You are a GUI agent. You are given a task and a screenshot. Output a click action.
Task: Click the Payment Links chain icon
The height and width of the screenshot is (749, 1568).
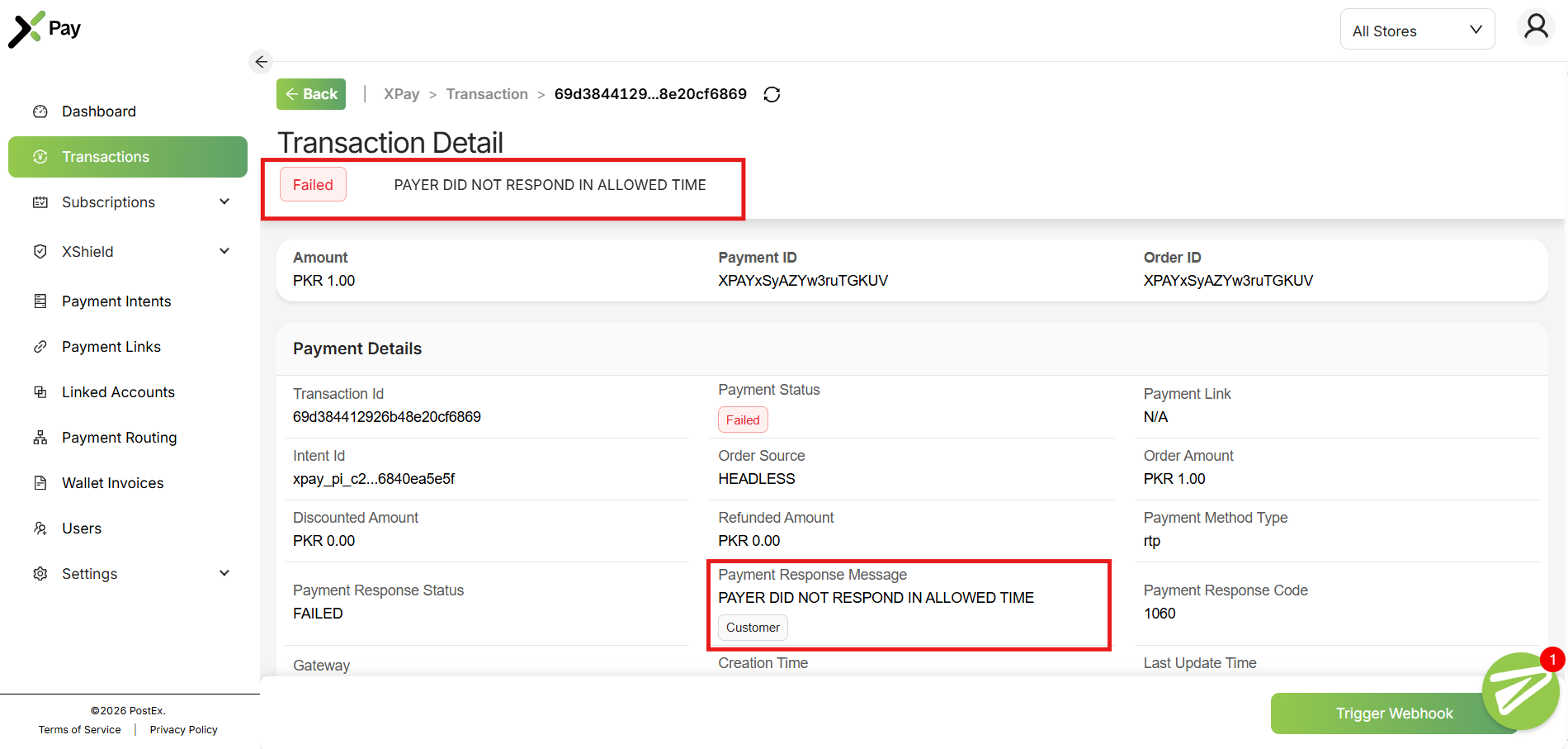click(40, 347)
